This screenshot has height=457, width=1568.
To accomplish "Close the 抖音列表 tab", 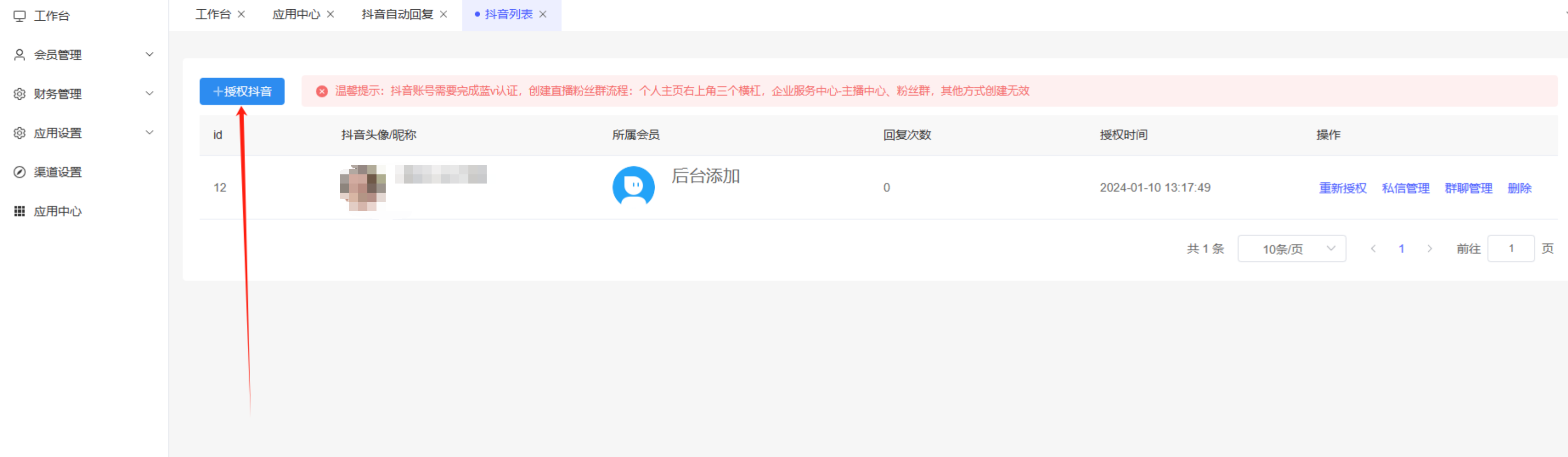I will pos(543,14).
